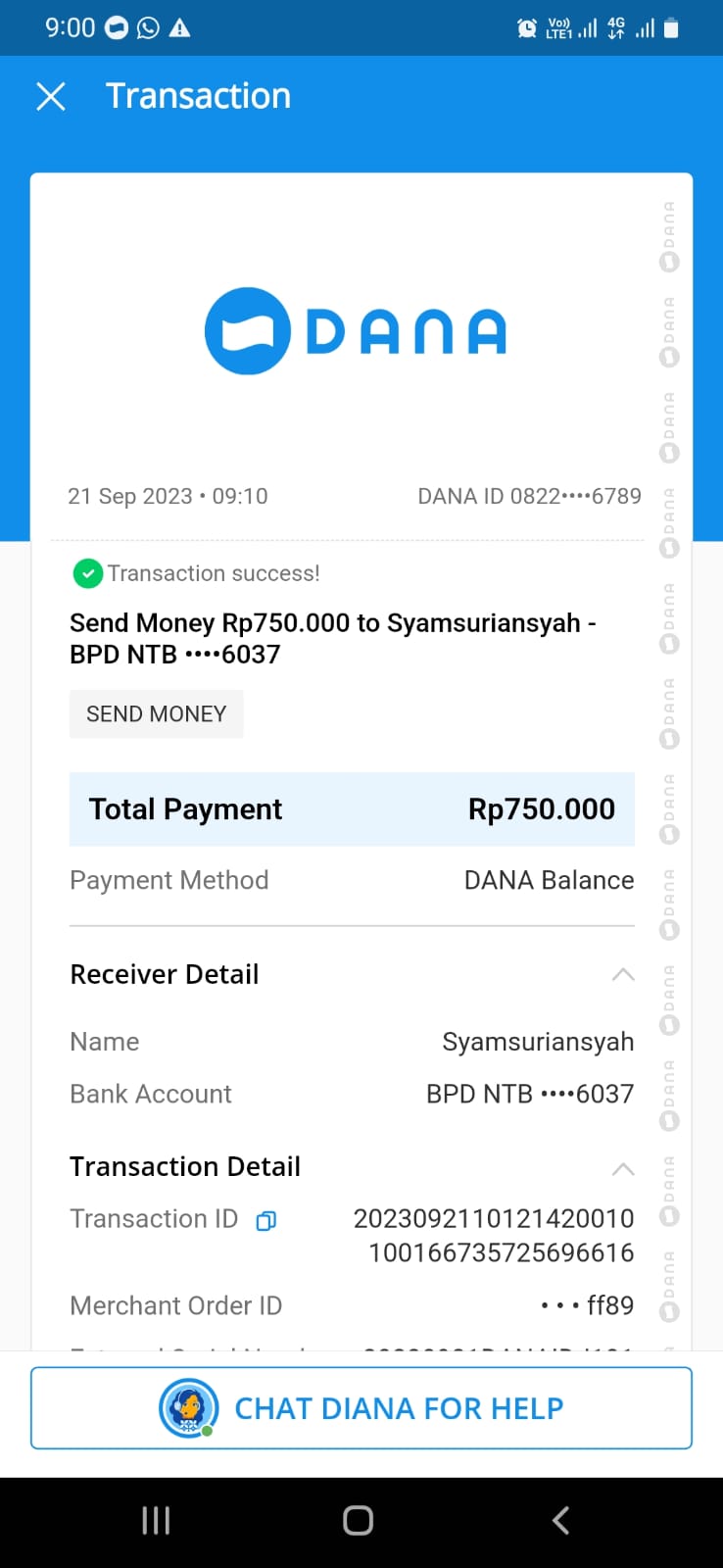723x1568 pixels.
Task: Tap the WhatsApp notification icon in status bar
Action: coord(148,27)
